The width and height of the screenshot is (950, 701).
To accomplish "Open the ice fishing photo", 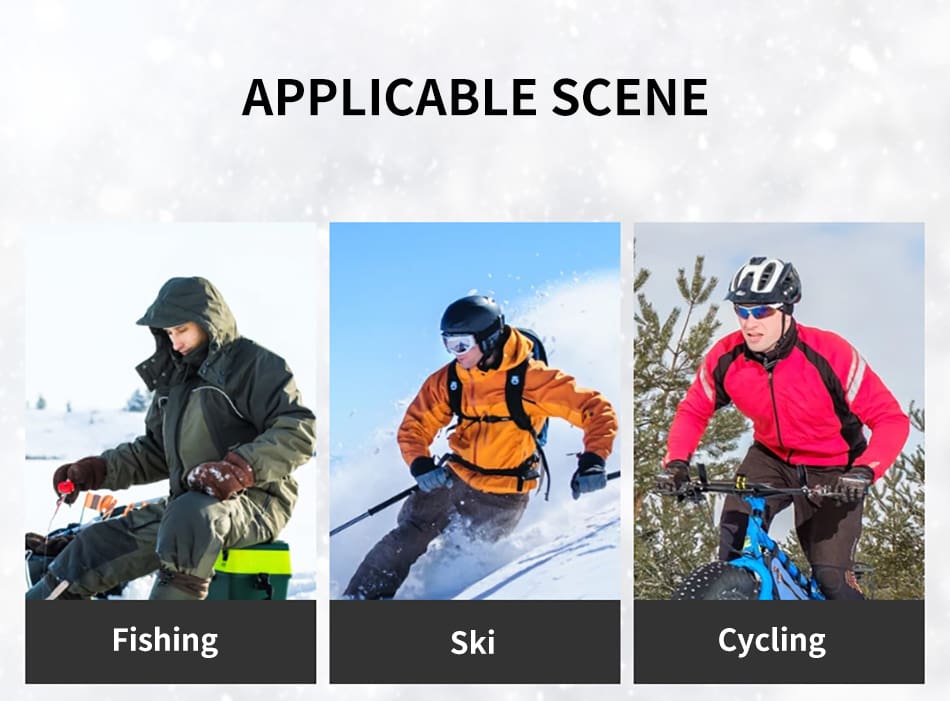I will [170, 411].
